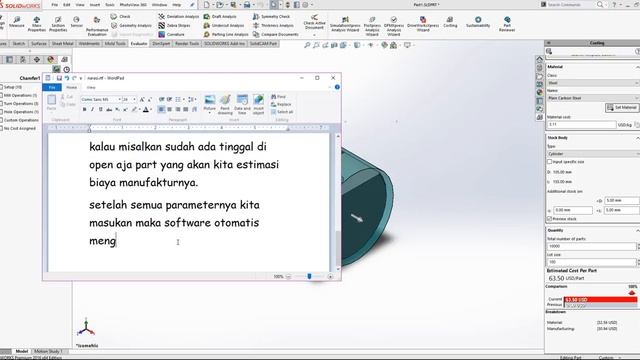This screenshot has width=640, height=360.
Task: Open WordPad font color dropdown arrow
Action: click(x=151, y=109)
